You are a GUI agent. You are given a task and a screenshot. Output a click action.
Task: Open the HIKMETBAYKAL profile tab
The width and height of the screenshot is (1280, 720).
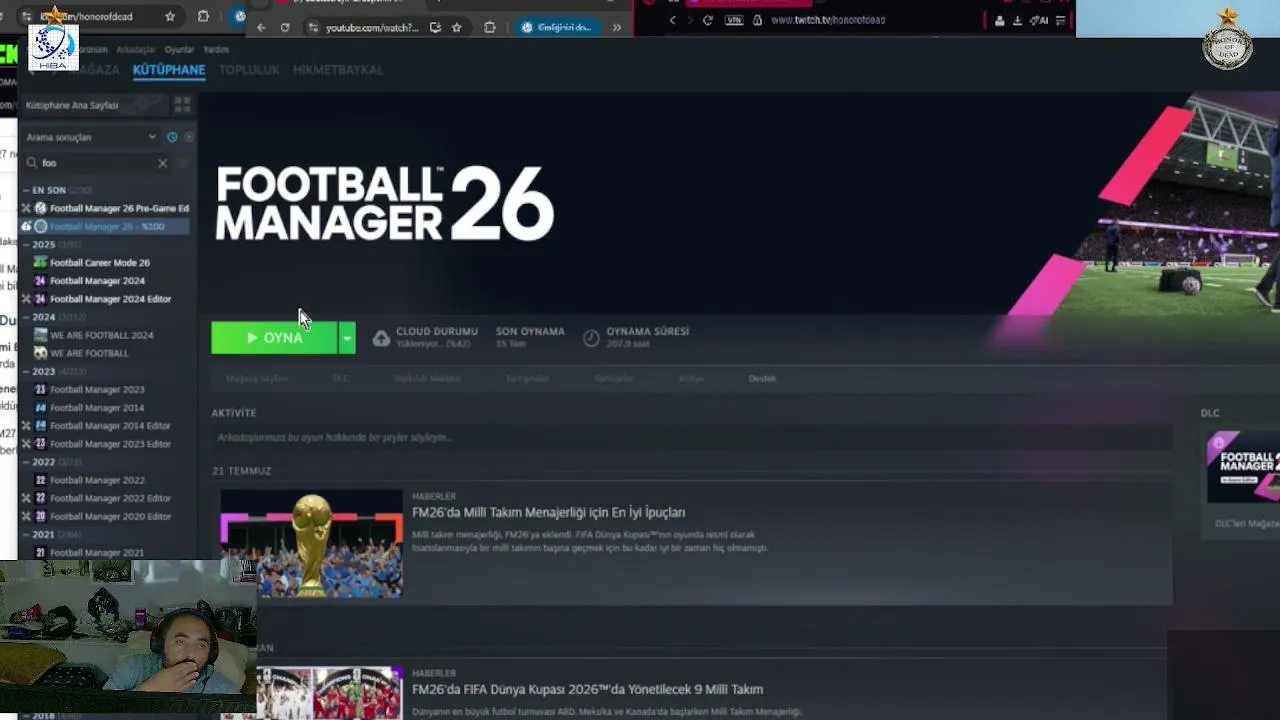[338, 70]
